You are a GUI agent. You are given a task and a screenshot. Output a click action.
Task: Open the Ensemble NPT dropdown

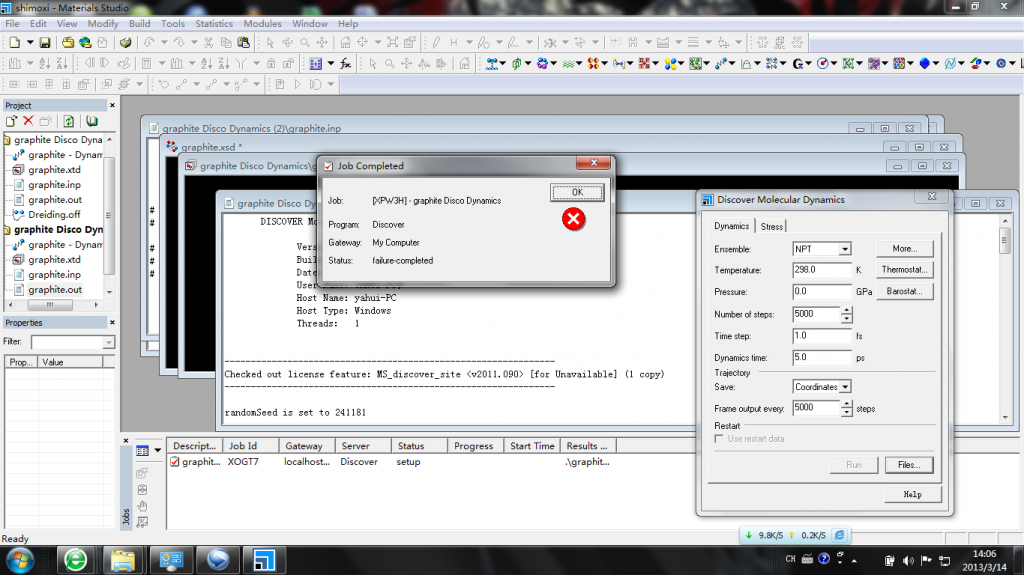(x=845, y=249)
